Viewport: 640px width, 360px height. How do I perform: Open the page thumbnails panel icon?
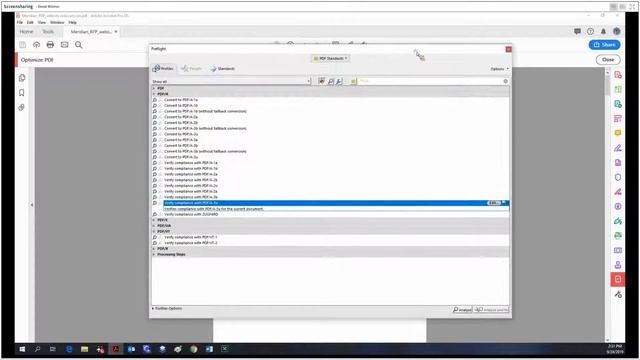22,78
